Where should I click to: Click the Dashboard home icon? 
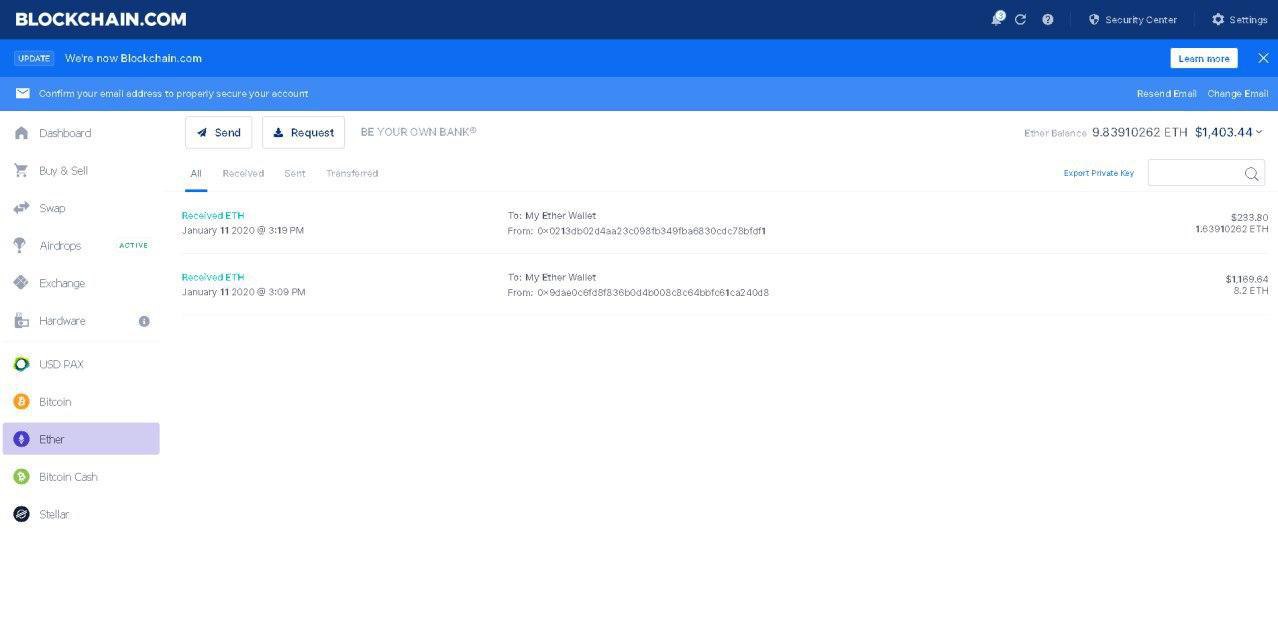point(21,133)
